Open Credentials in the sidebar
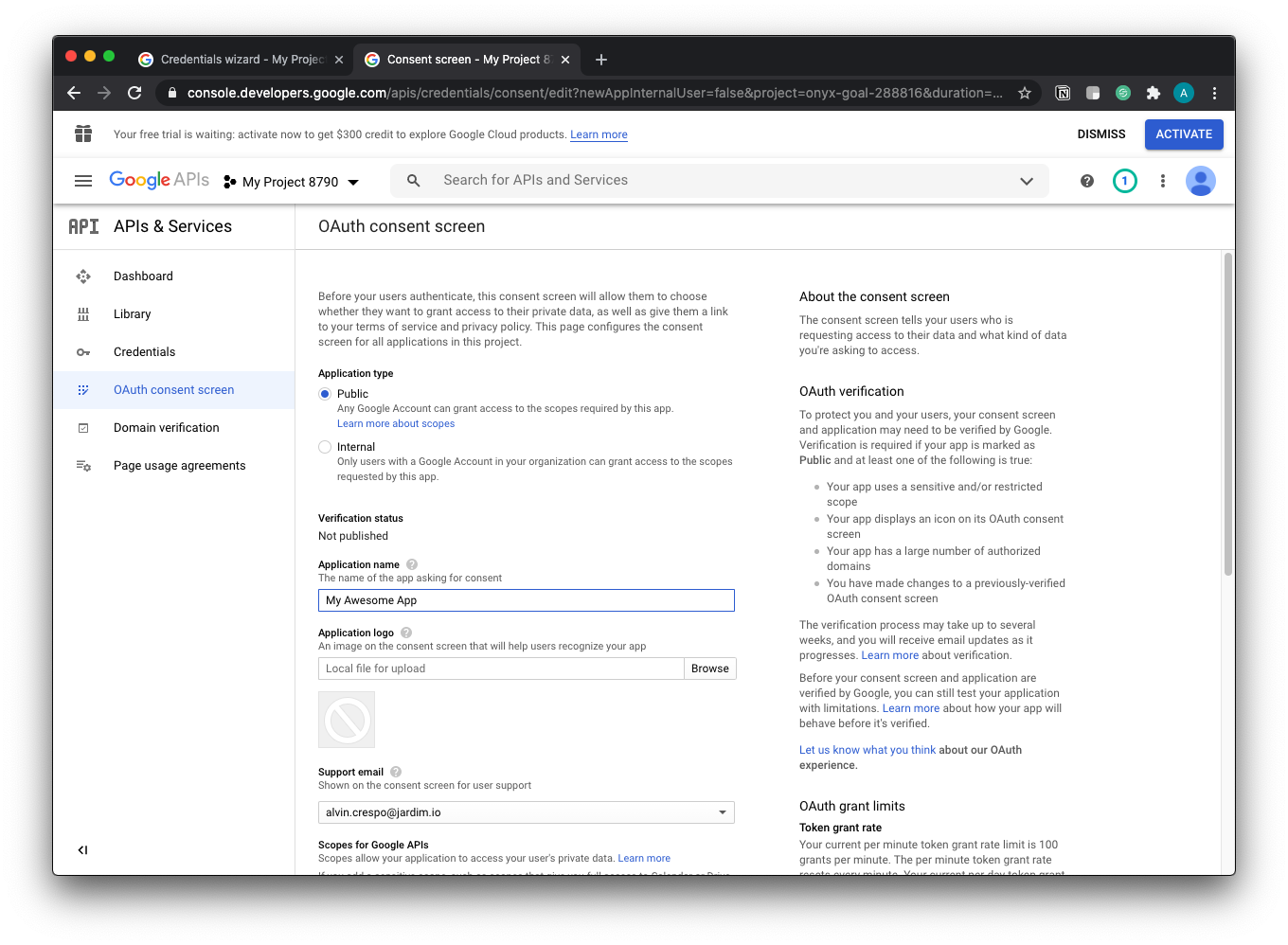The image size is (1288, 945). pos(144,352)
